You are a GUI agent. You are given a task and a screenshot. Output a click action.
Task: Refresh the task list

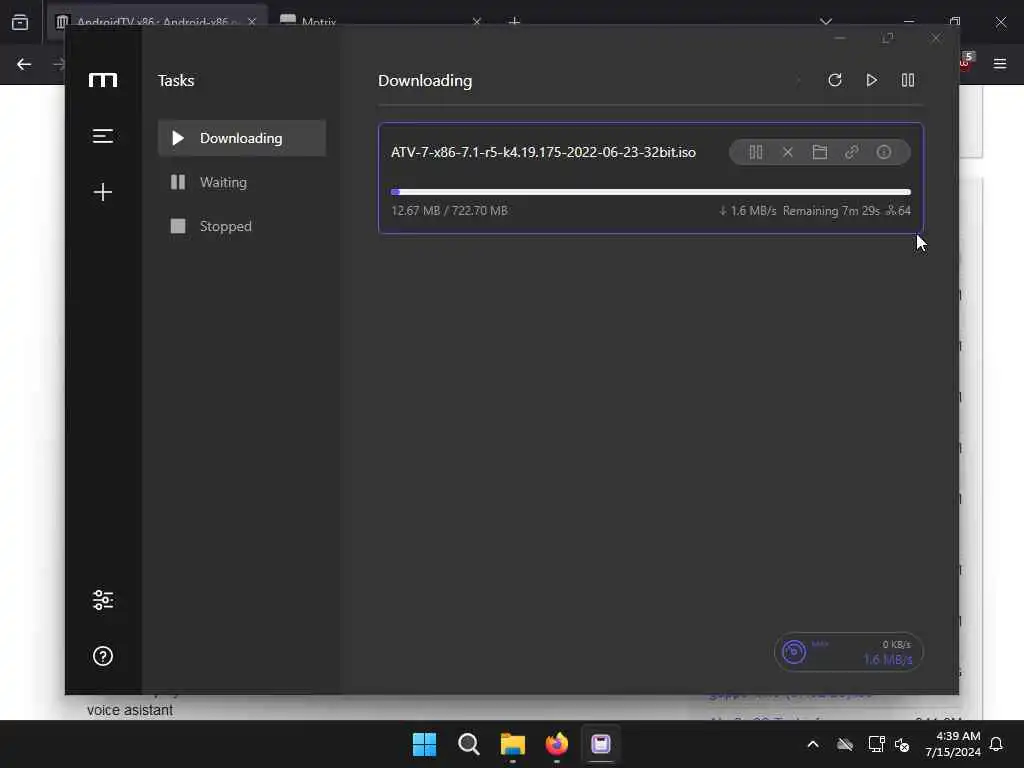[835, 80]
